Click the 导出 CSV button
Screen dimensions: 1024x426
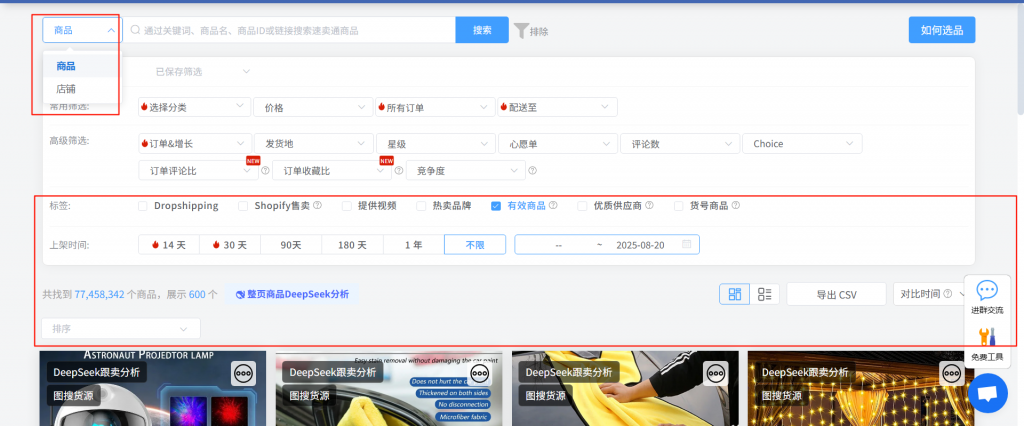point(836,294)
